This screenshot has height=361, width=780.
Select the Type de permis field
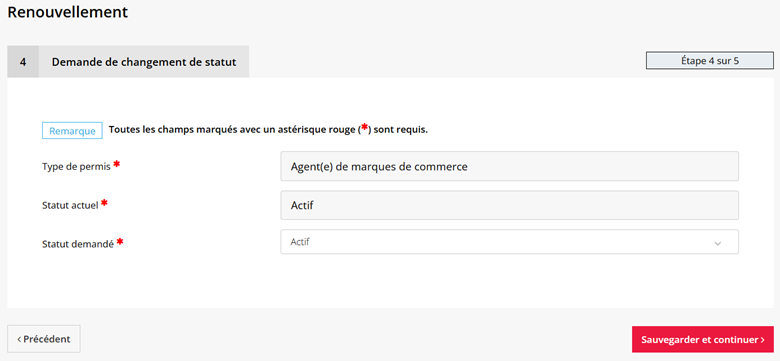[x=509, y=167]
